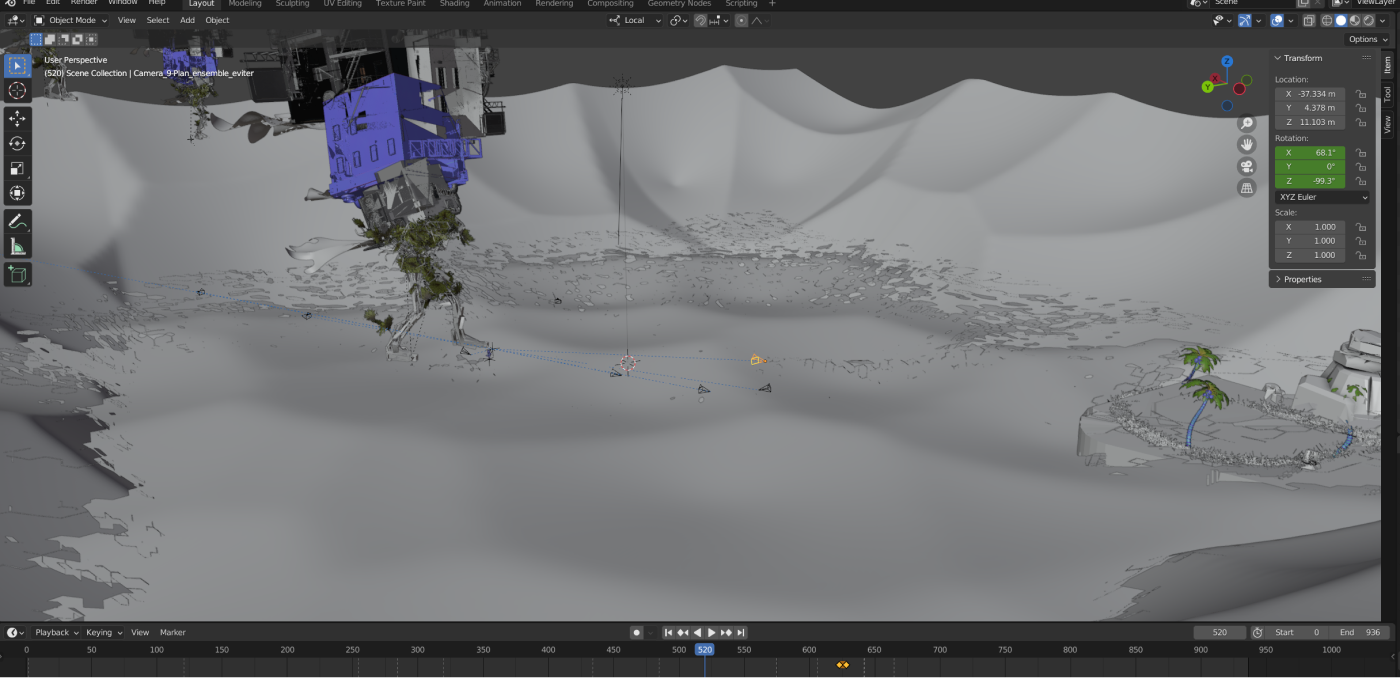Open the Options dropdown
The height and width of the screenshot is (678, 1400).
pos(1367,39)
